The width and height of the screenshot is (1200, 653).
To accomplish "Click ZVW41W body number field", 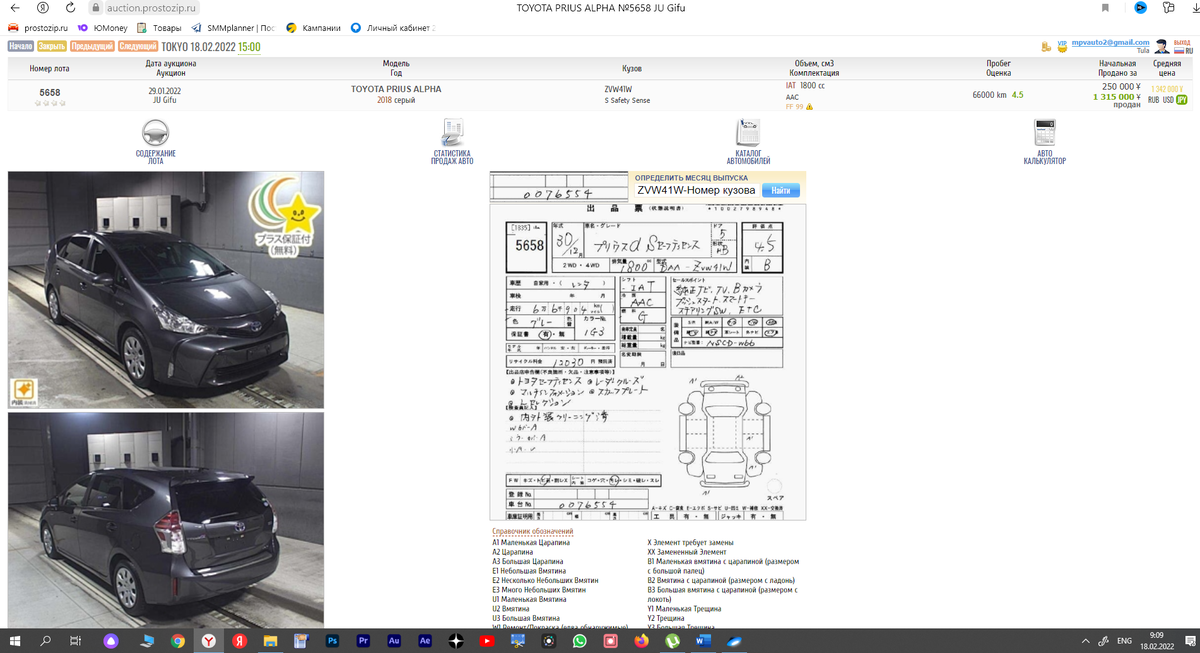I will [x=696, y=190].
